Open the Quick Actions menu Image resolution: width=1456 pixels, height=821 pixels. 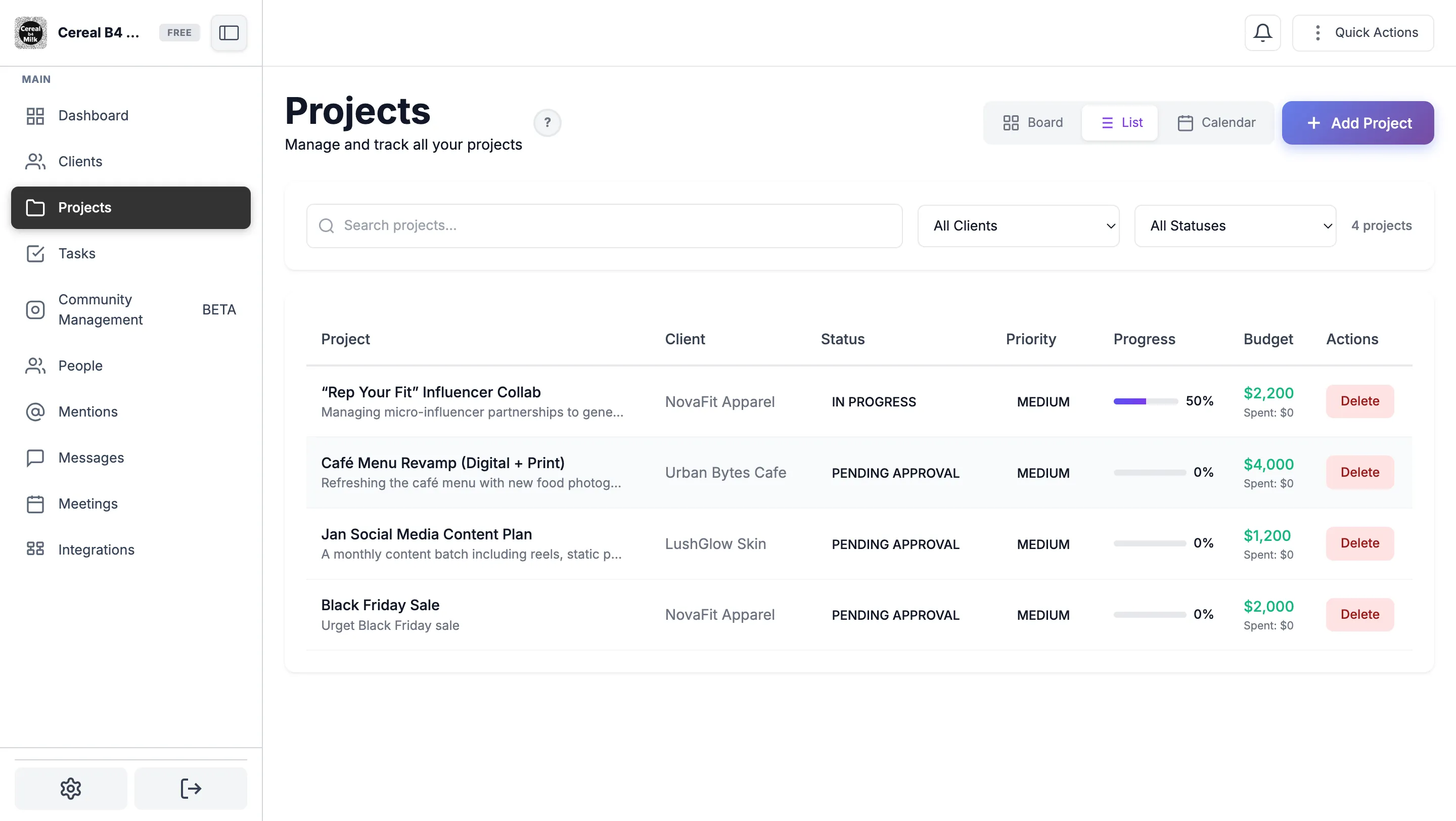(x=1363, y=33)
